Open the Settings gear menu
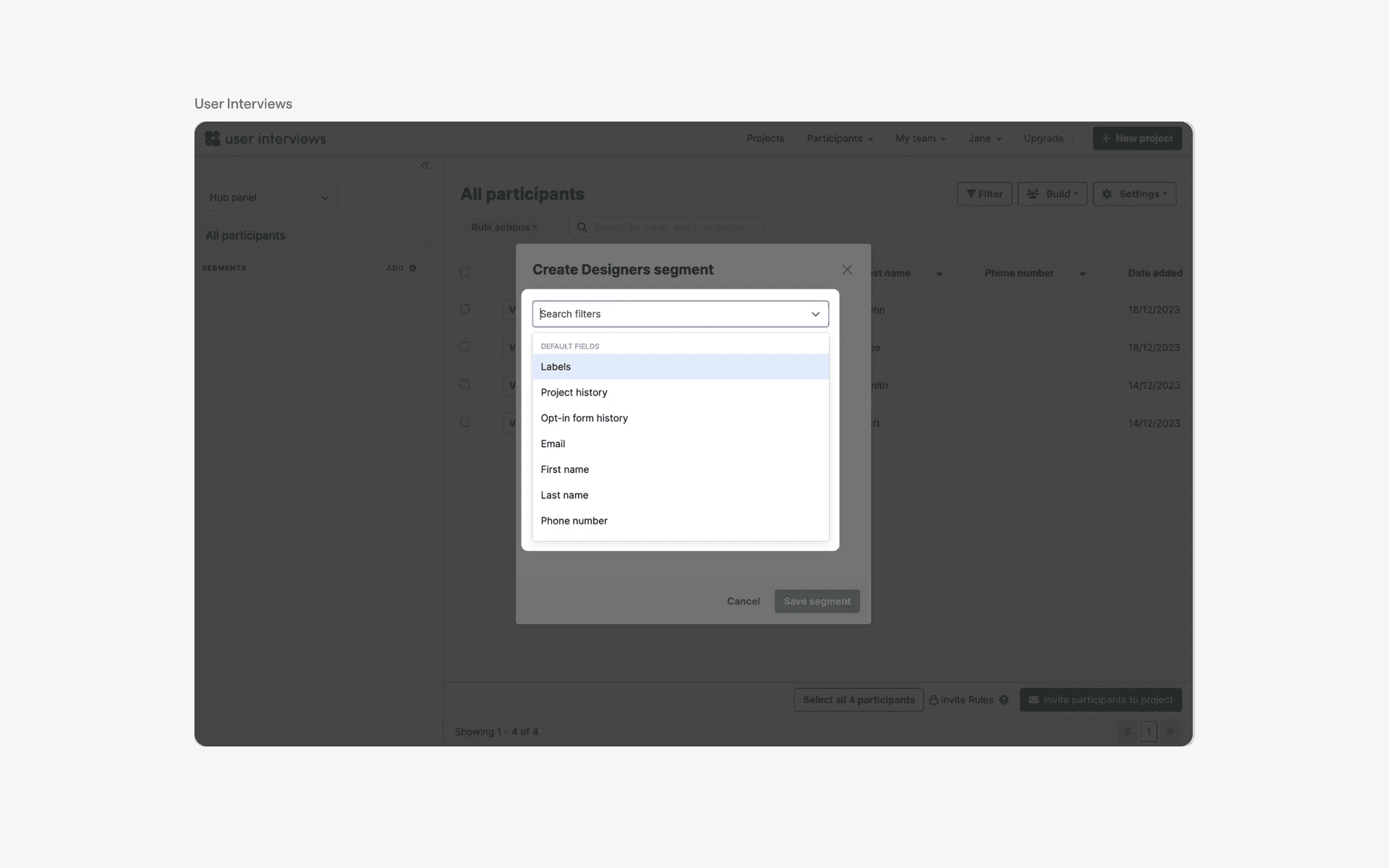 (x=1134, y=194)
